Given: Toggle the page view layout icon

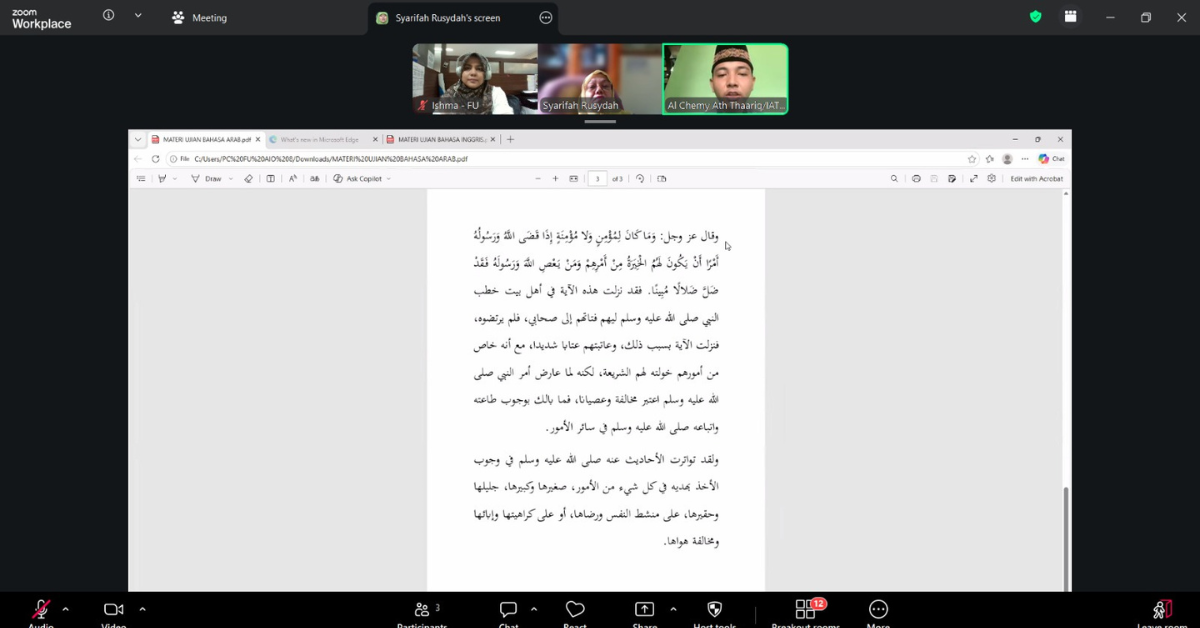Looking at the screenshot, I should coord(270,179).
